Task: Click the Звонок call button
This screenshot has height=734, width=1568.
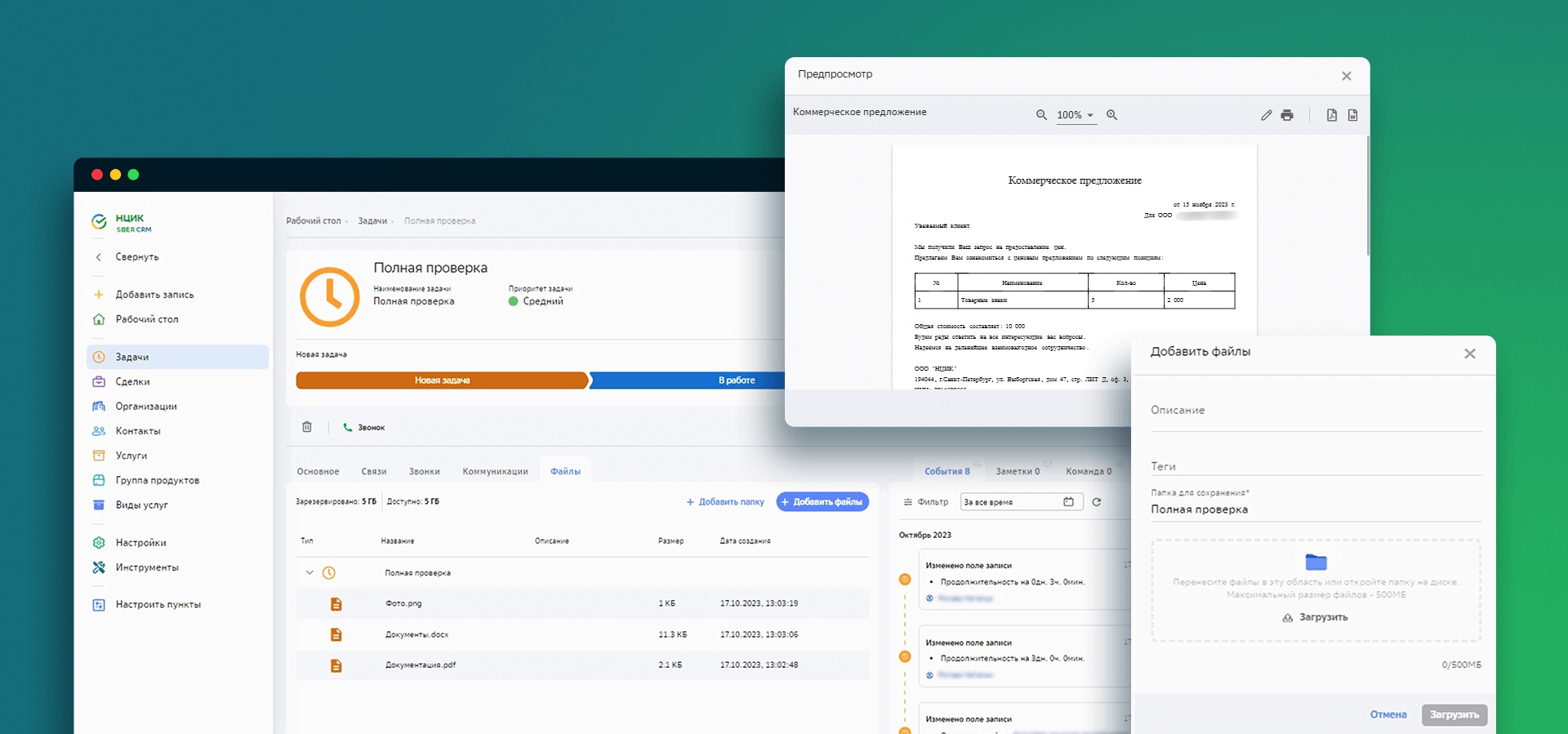Action: click(364, 427)
